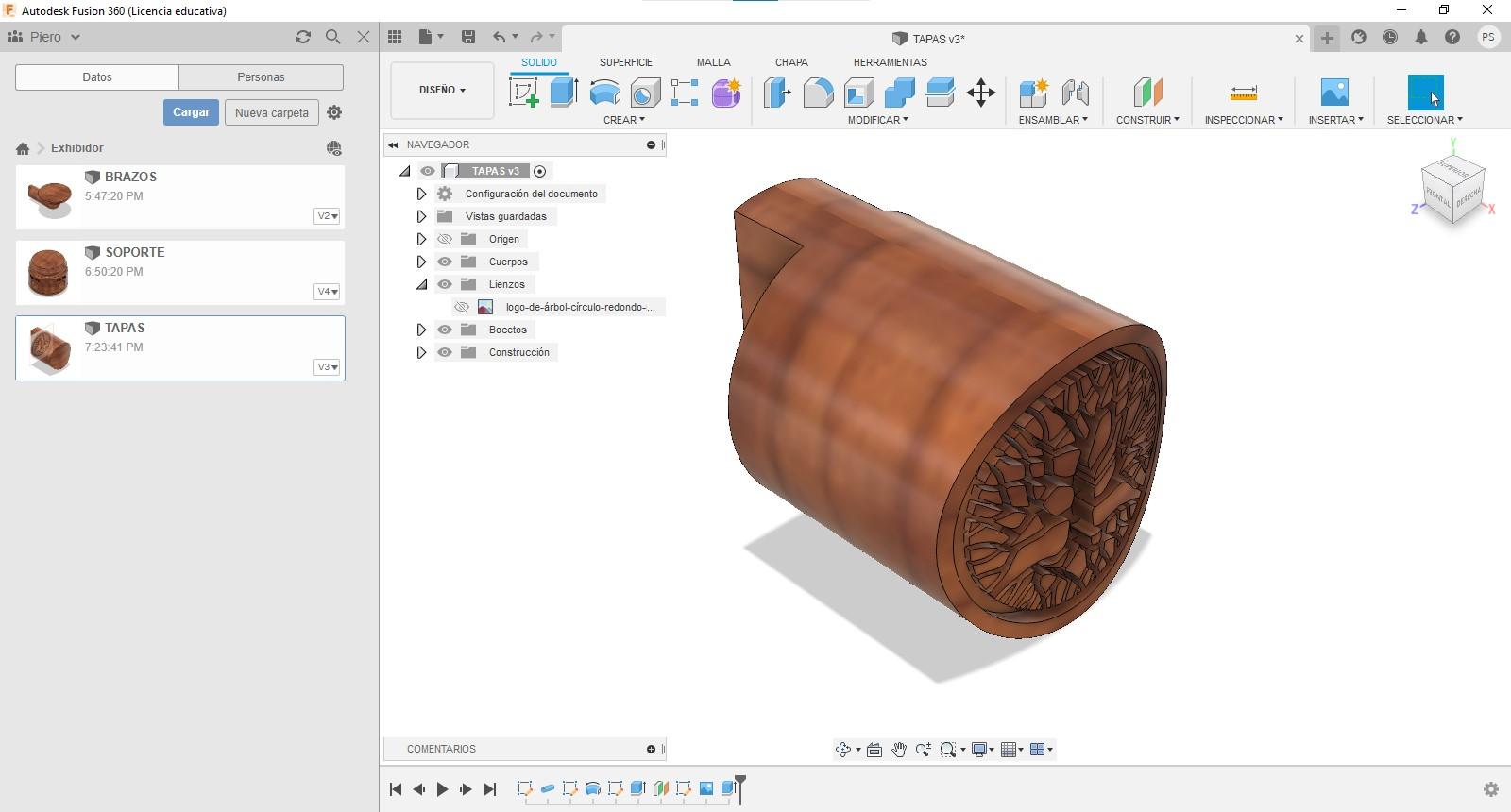Viewport: 1511px width, 812px height.
Task: Open the help question mark menu
Action: click(x=1452, y=37)
